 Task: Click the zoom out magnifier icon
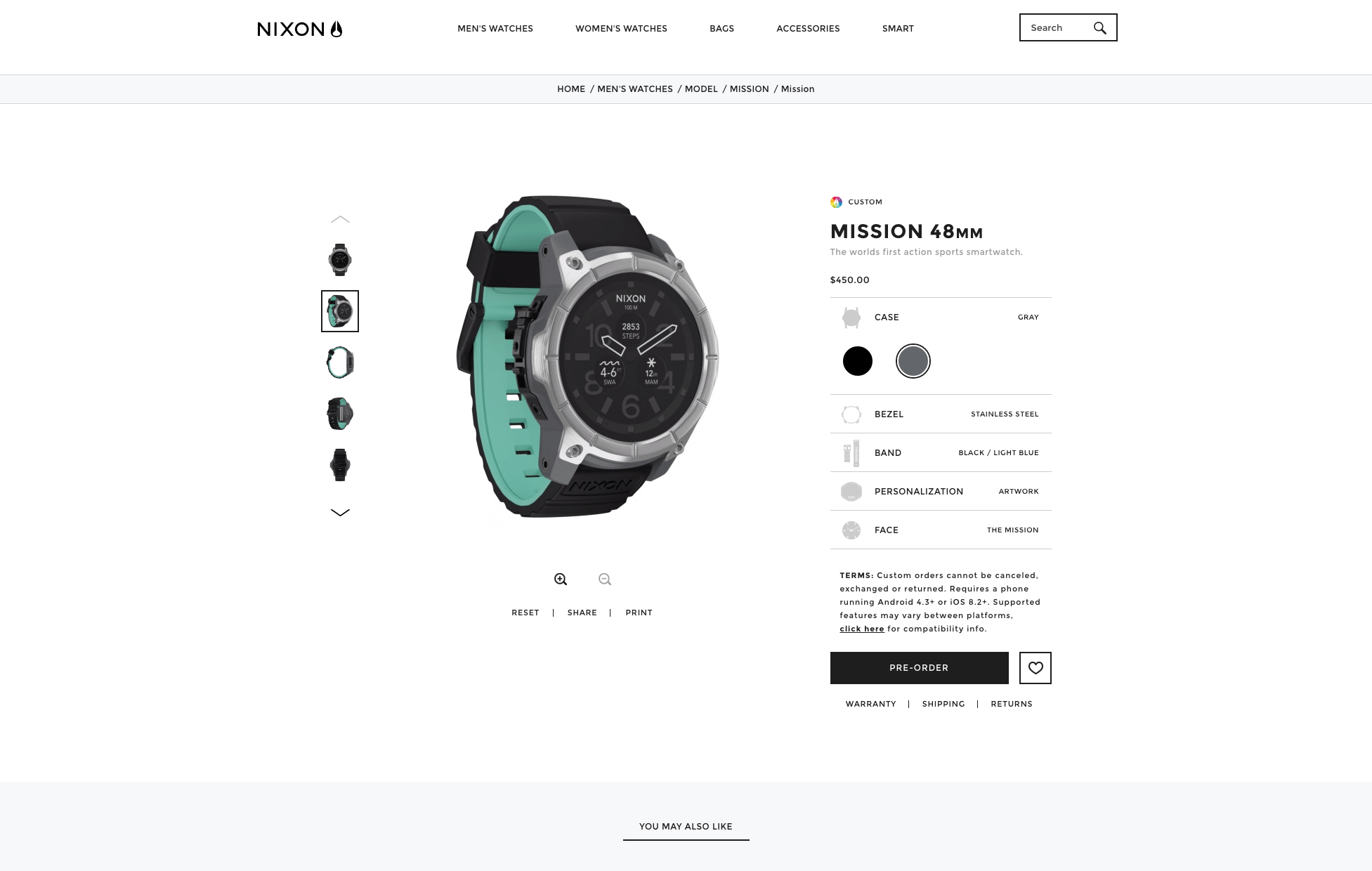[x=604, y=579]
